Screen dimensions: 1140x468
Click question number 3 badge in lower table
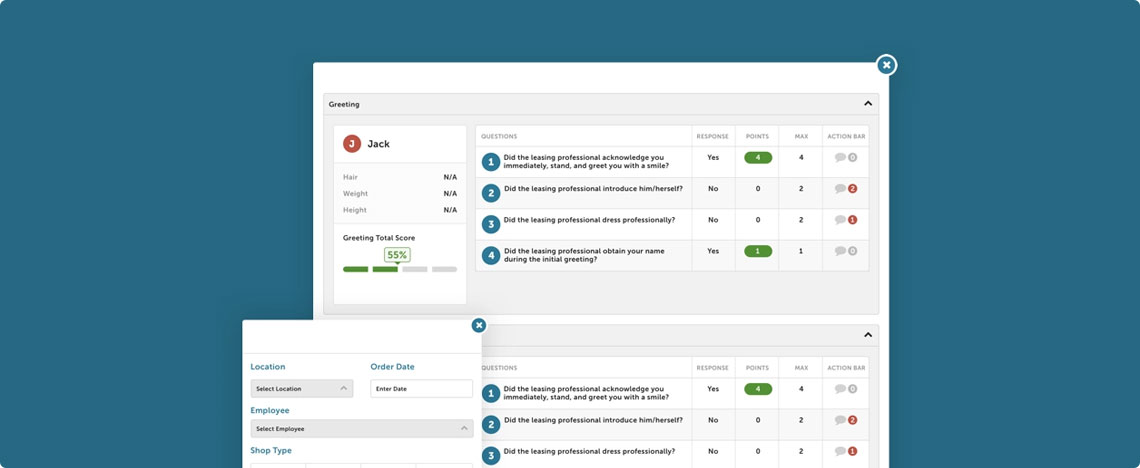pos(491,456)
